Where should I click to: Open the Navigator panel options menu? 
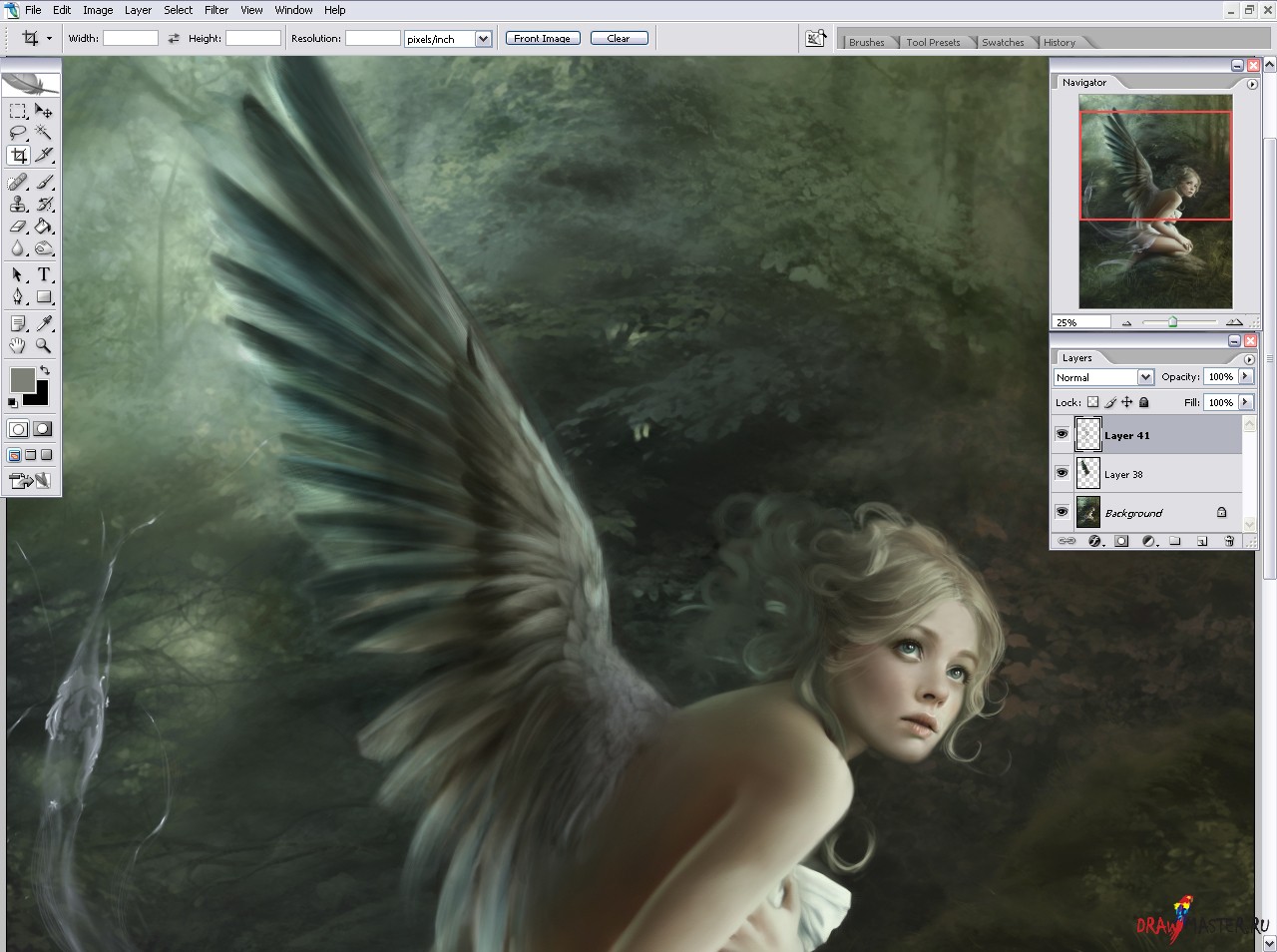1252,84
